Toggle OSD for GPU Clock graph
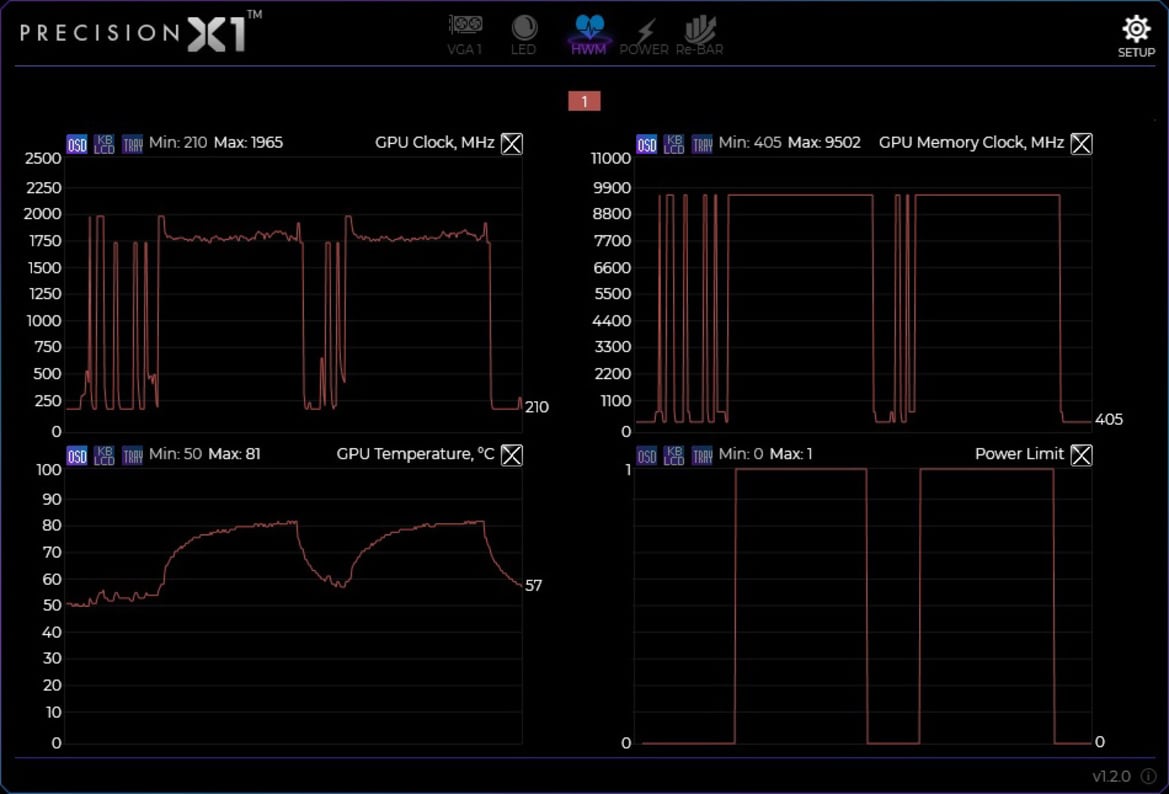Image resolution: width=1169 pixels, height=794 pixels. coord(77,144)
